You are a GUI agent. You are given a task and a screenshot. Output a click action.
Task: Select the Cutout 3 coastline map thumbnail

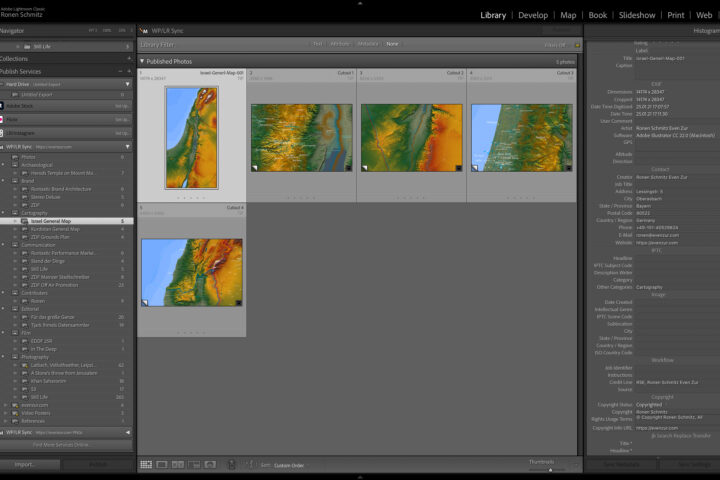point(522,138)
